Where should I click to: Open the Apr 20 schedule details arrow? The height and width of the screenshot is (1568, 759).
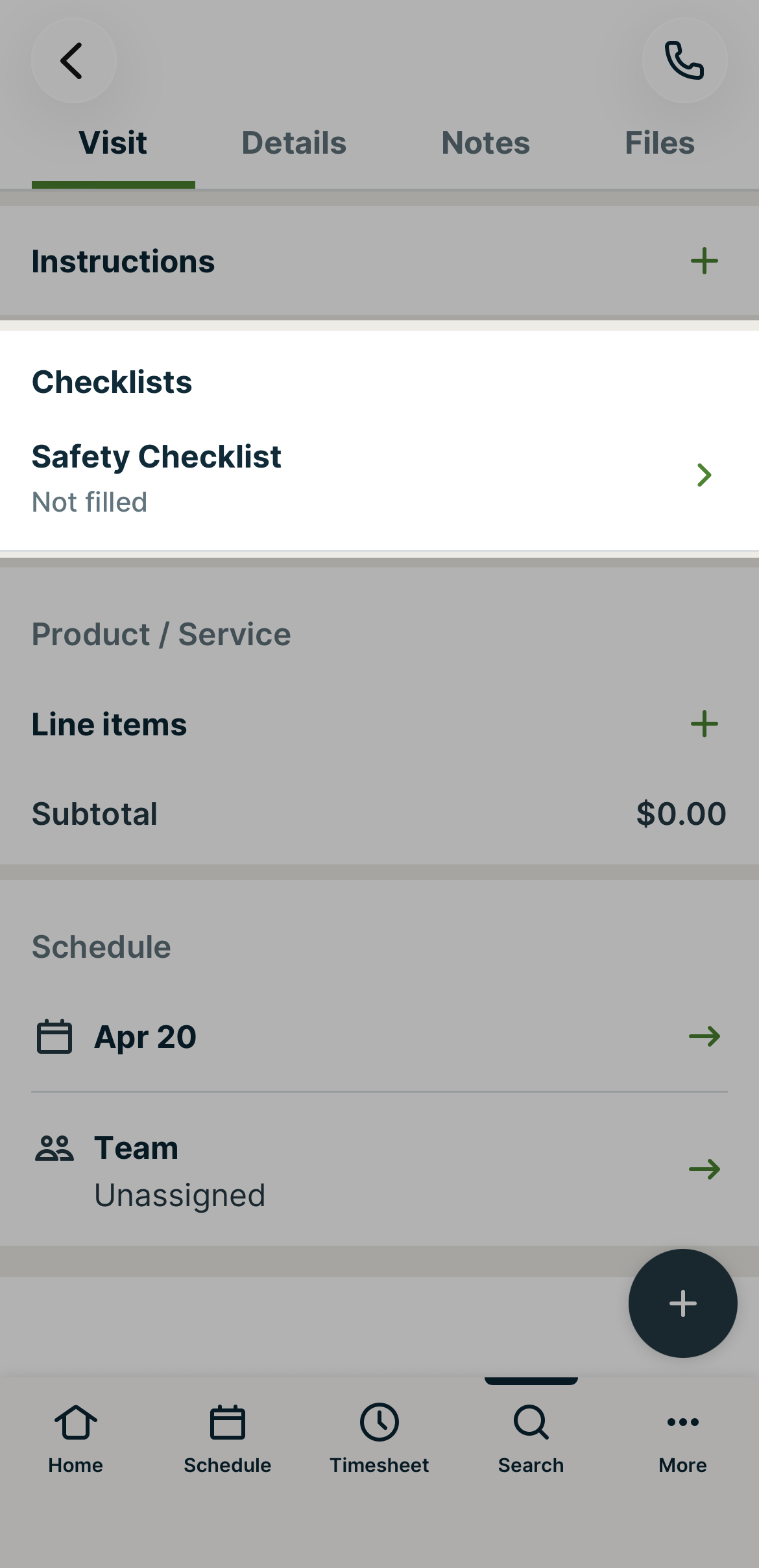click(706, 1037)
